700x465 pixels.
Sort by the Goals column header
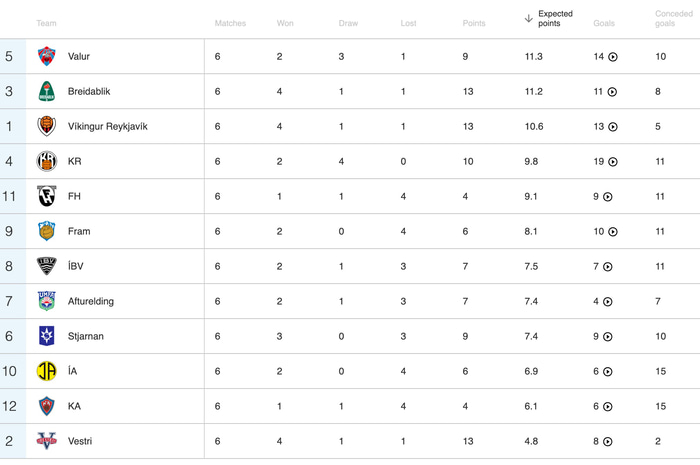(x=604, y=23)
